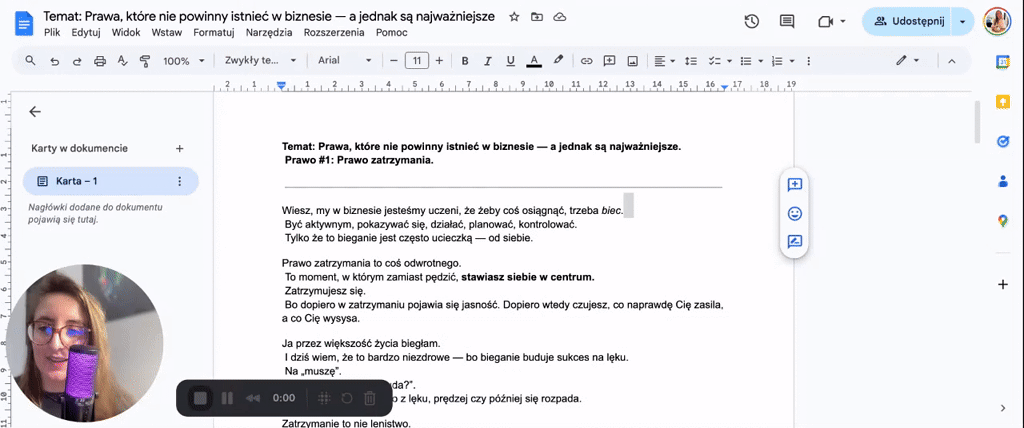Open Google Tasks side panel
1024x428 pixels.
tap(1003, 142)
